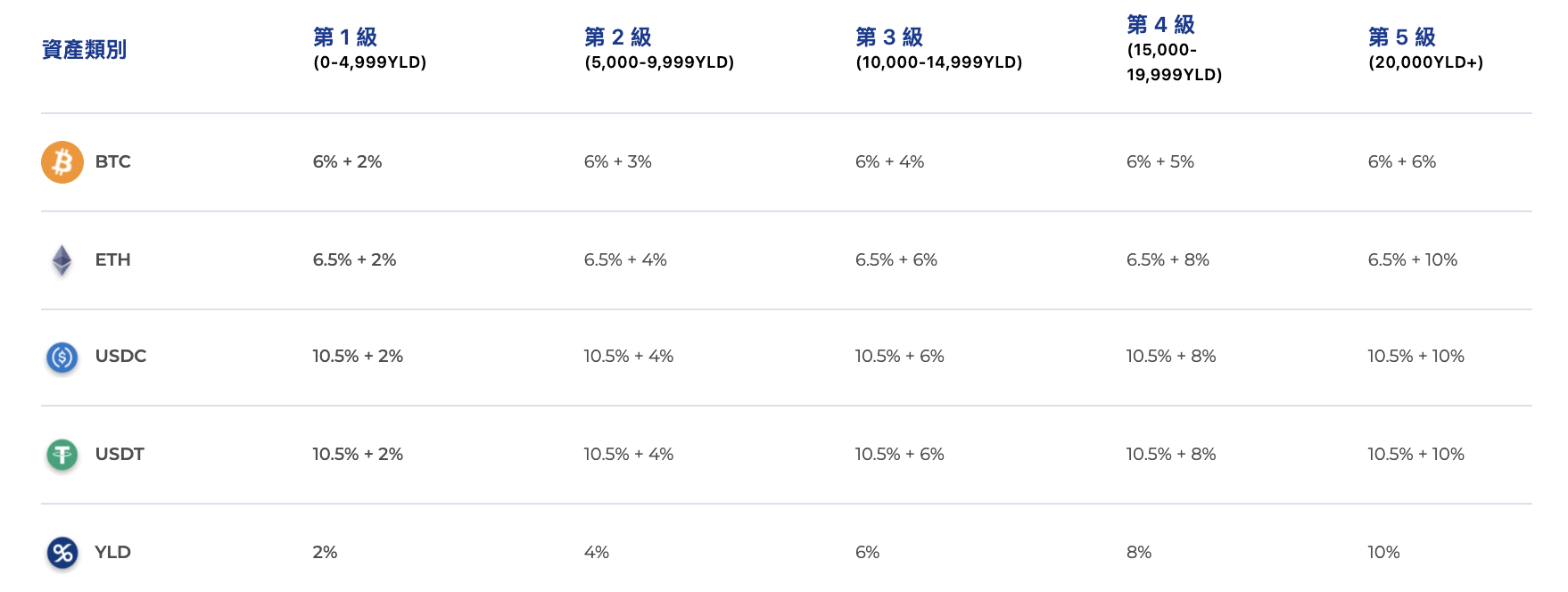Screen dimensions: 1568x592
Task: Click BTC tier 5 rate 6% + 6%
Action: tap(1402, 162)
